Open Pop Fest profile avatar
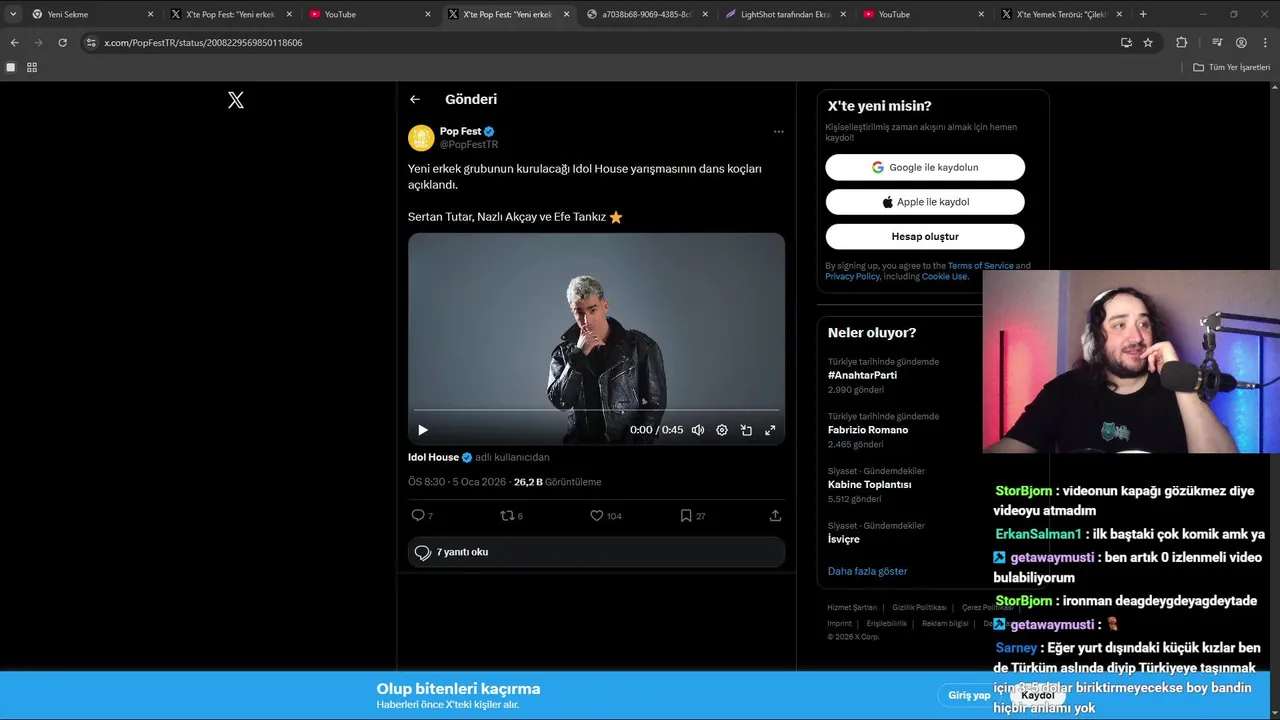Viewport: 1280px width, 720px height. 421,138
